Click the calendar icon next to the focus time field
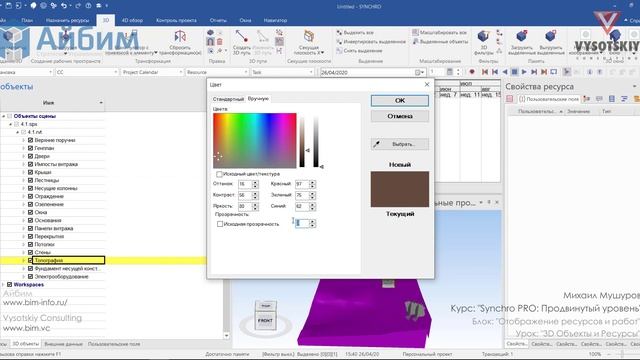This screenshot has height=360, width=640. [449, 72]
